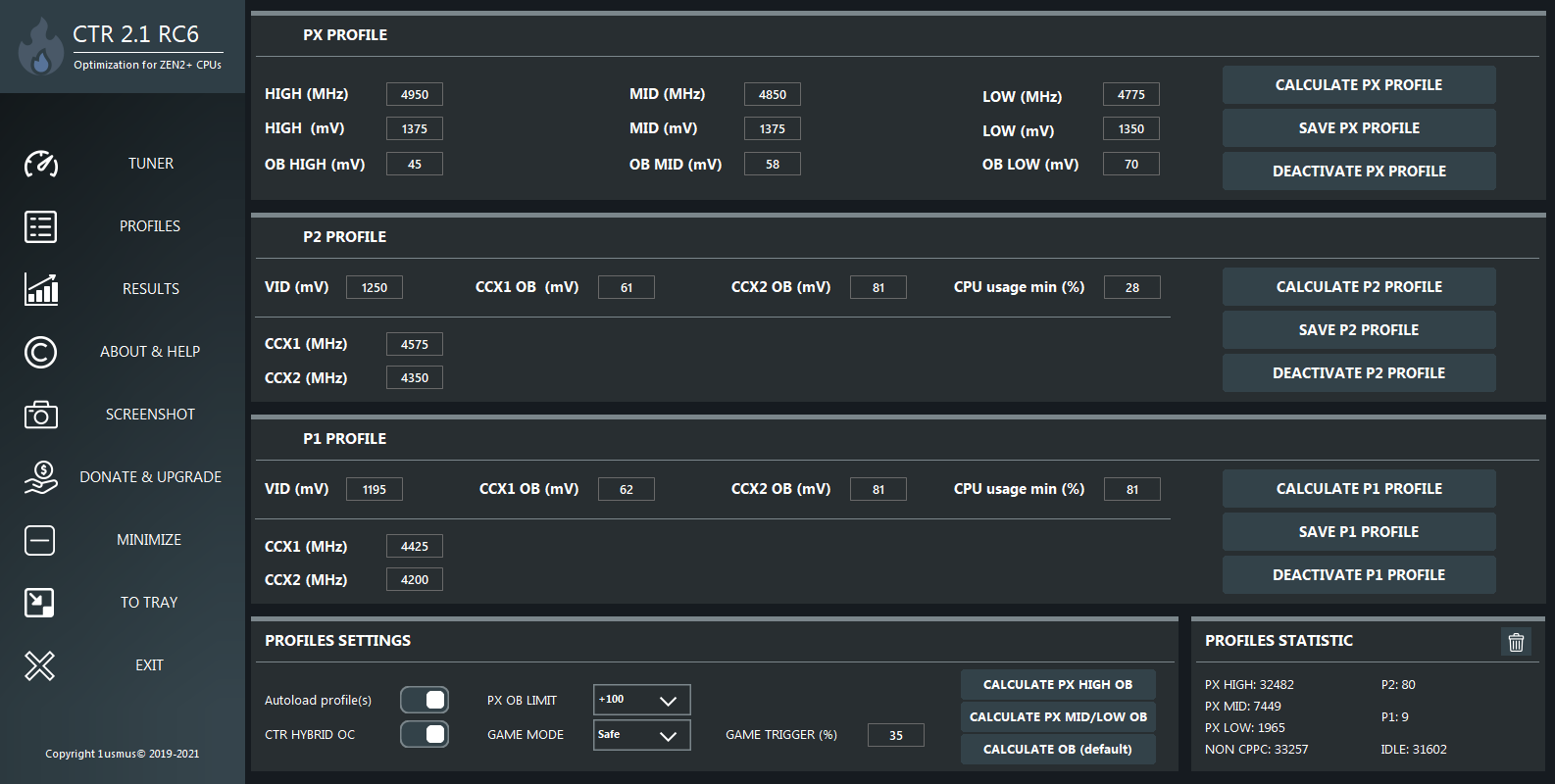Screen dimensions: 1555x784
Task: Click the About & Help copyright icon
Action: click(x=40, y=352)
